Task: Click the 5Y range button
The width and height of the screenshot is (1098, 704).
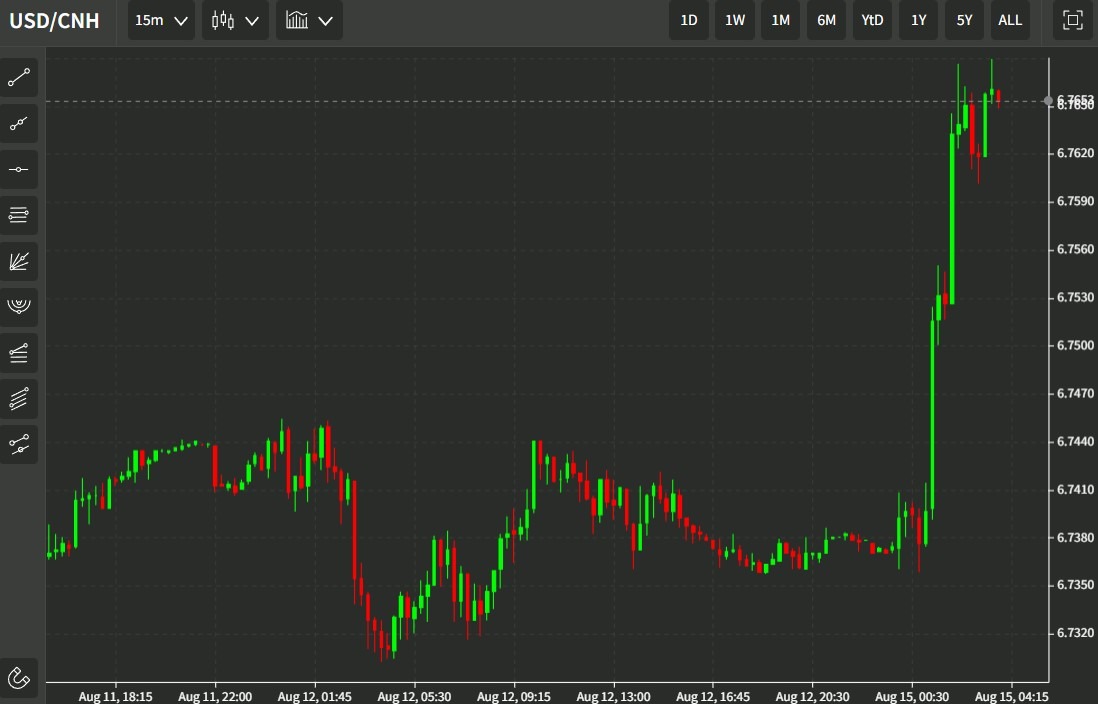Action: pos(963,20)
